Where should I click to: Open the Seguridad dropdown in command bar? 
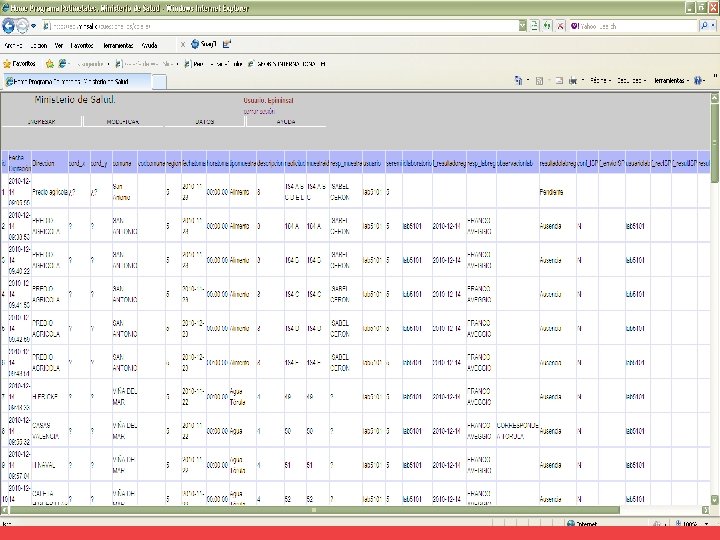(x=631, y=81)
